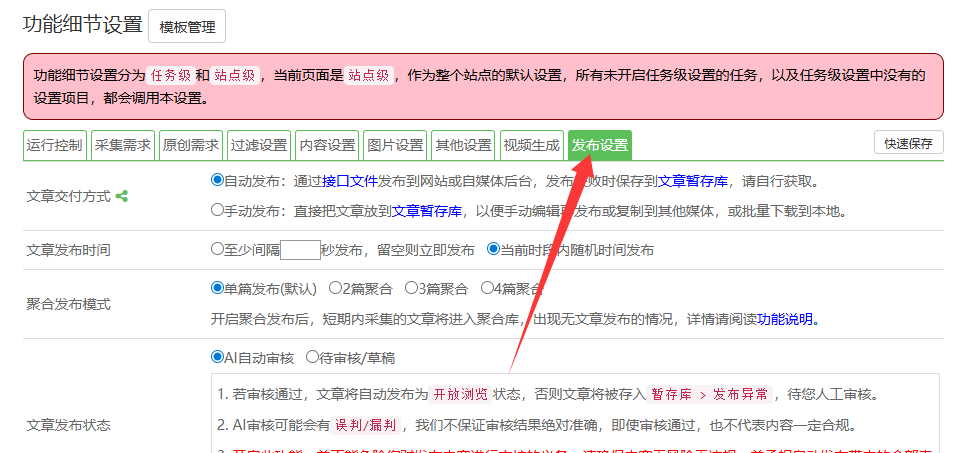Click the 任务级 tag in notice
967x453 pixels.
pos(171,76)
